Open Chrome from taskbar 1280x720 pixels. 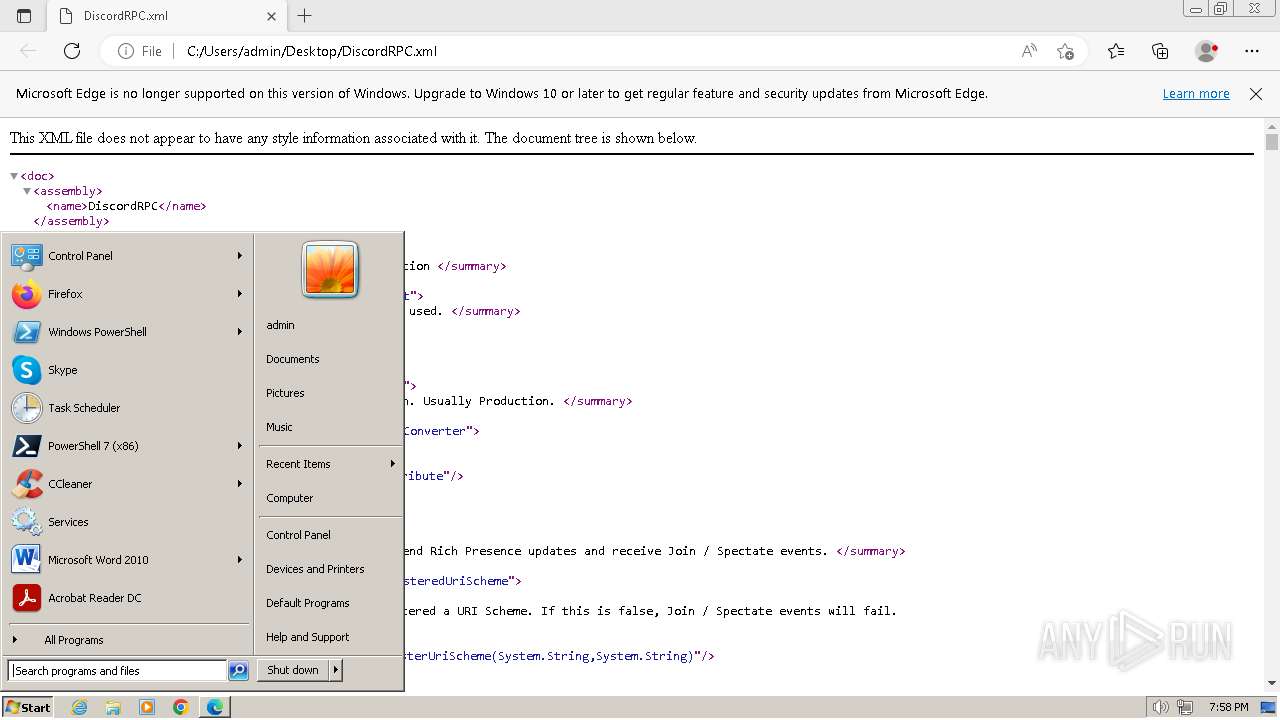pos(181,707)
